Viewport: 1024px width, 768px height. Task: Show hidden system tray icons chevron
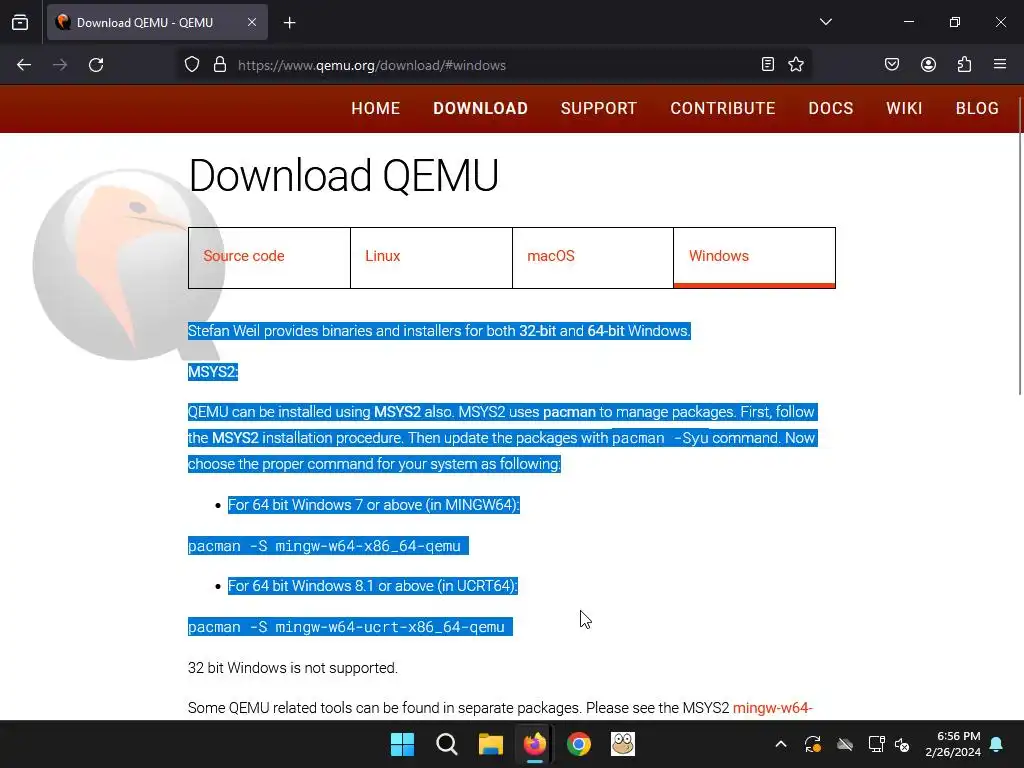pyautogui.click(x=780, y=744)
